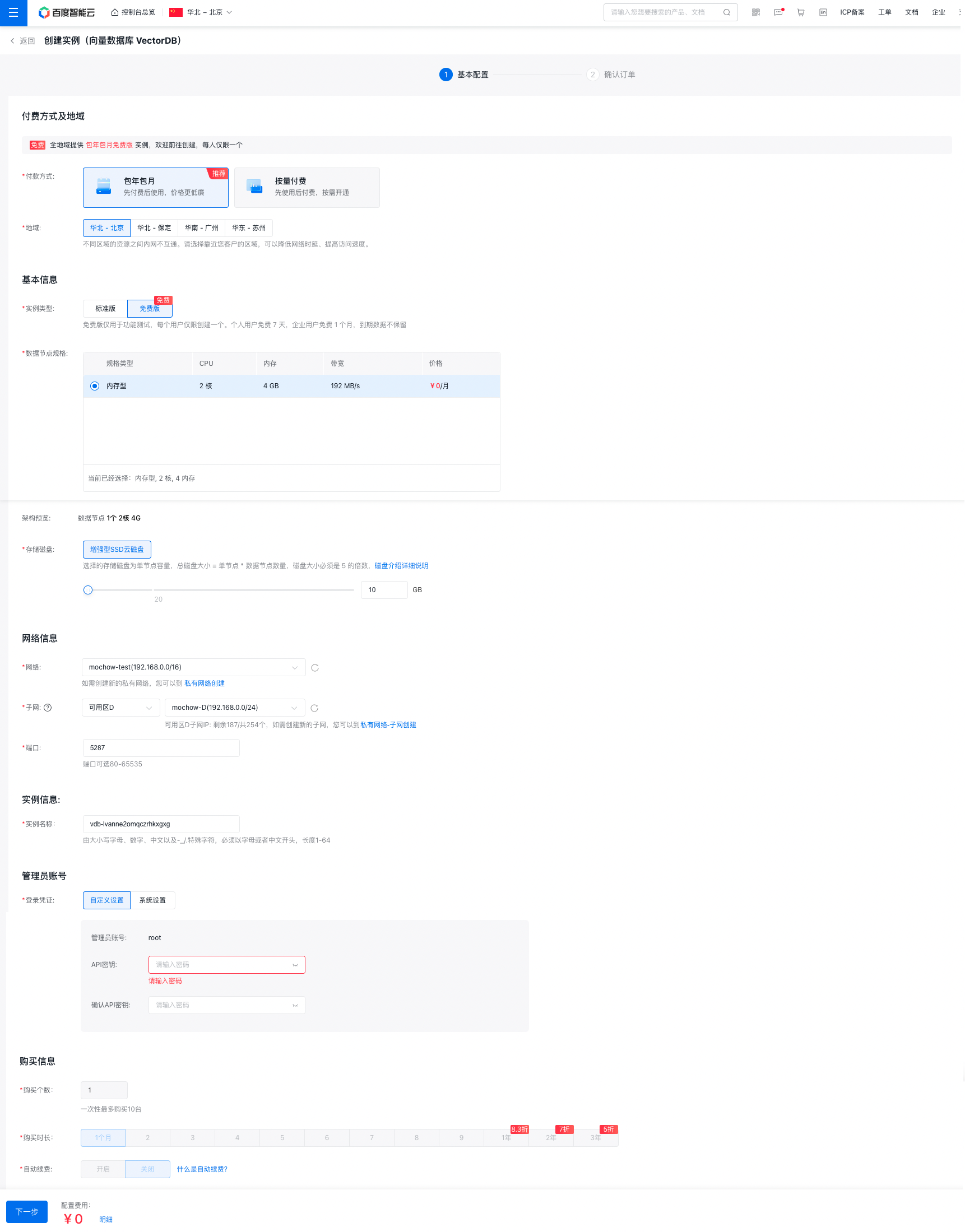Select region 华北 - 保定
The image size is (965, 1232).
[154, 228]
